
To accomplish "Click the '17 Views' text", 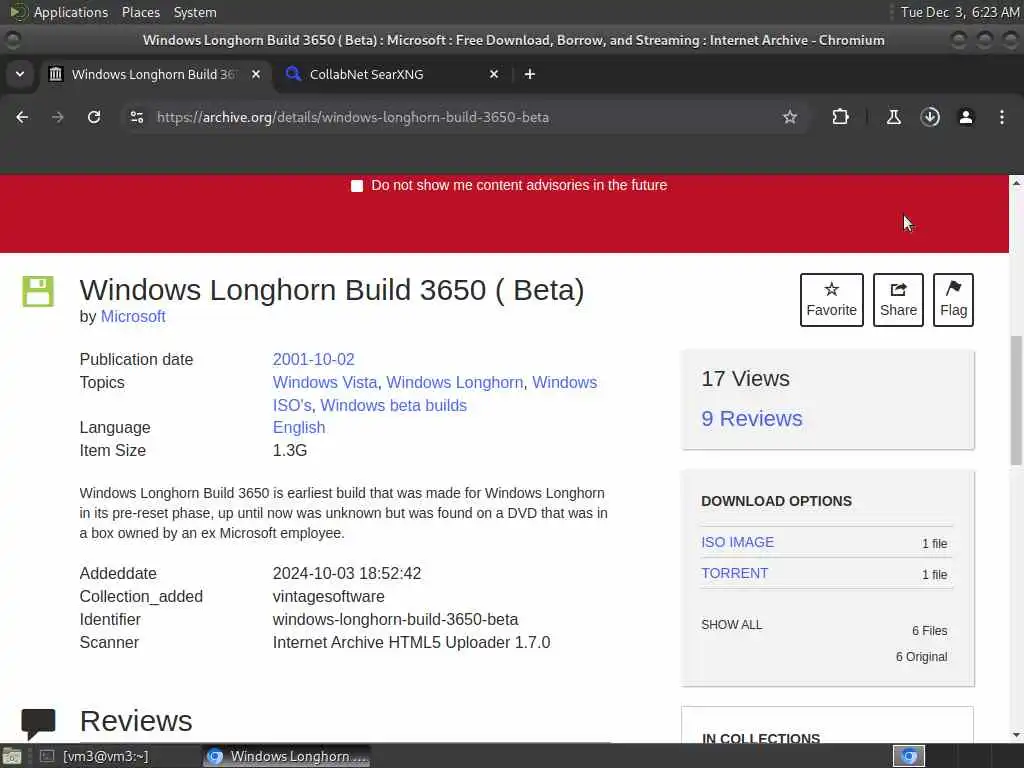I will [x=745, y=379].
